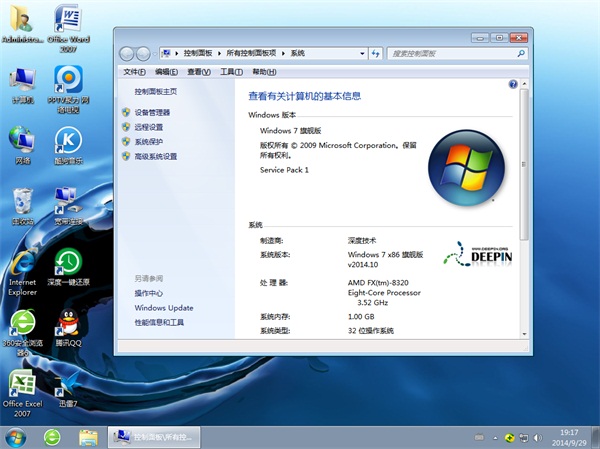Click the Show desktop strip on taskbar
600x449 pixels.
[595, 438]
